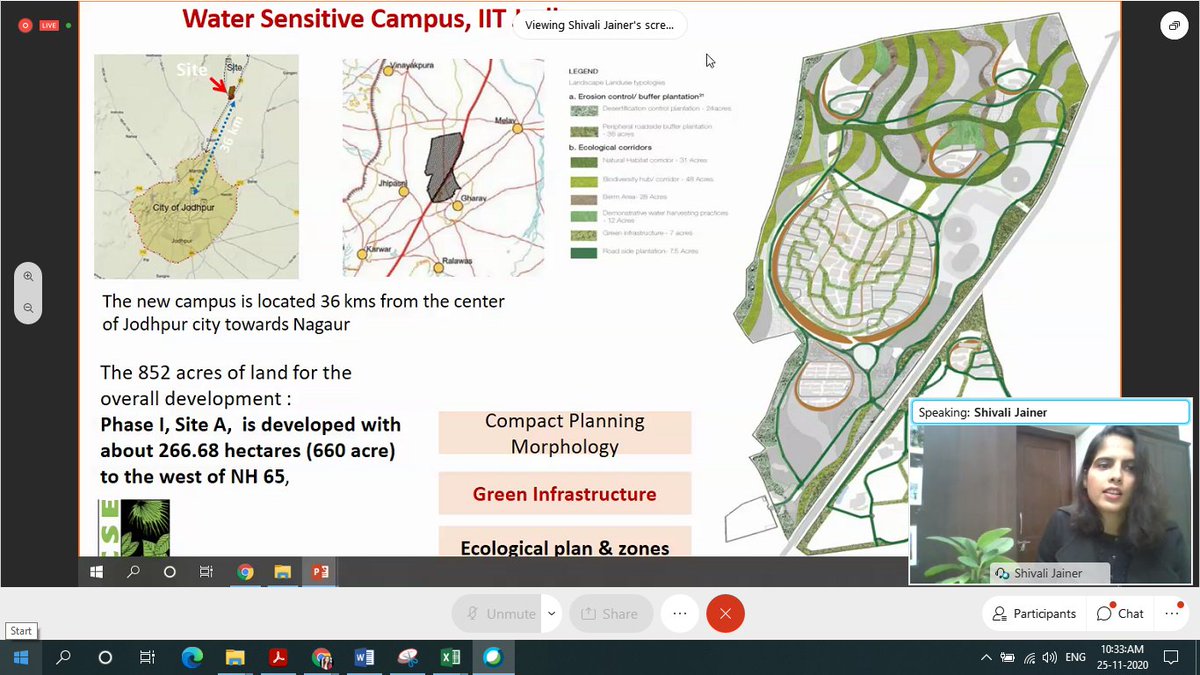The width and height of the screenshot is (1200, 675).
Task: Click PowerPoint icon in shared screen taskbar
Action: click(x=319, y=572)
